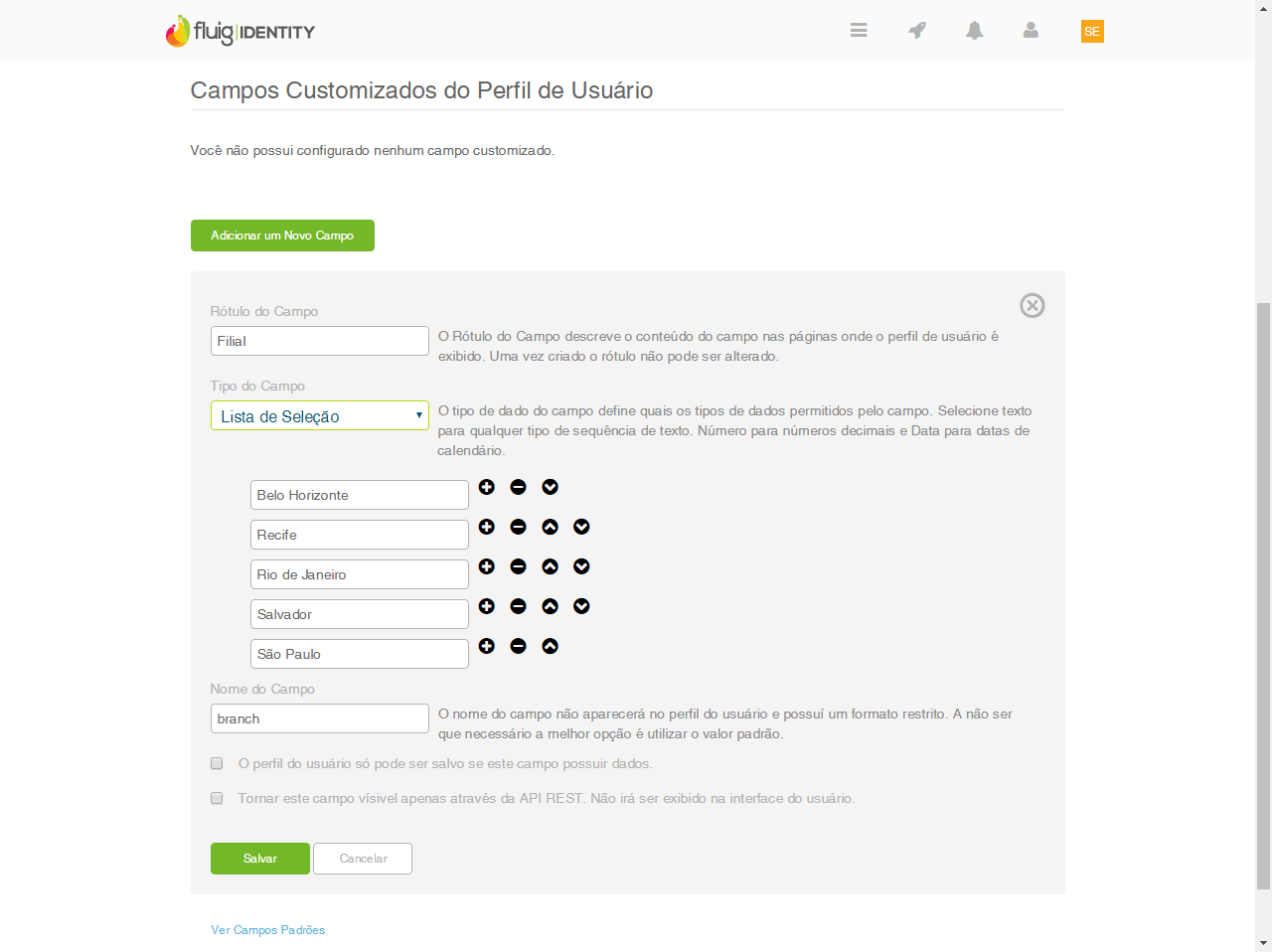This screenshot has height=952, width=1272.
Task: Click the Nome do Campo input field
Action: pyautogui.click(x=319, y=718)
